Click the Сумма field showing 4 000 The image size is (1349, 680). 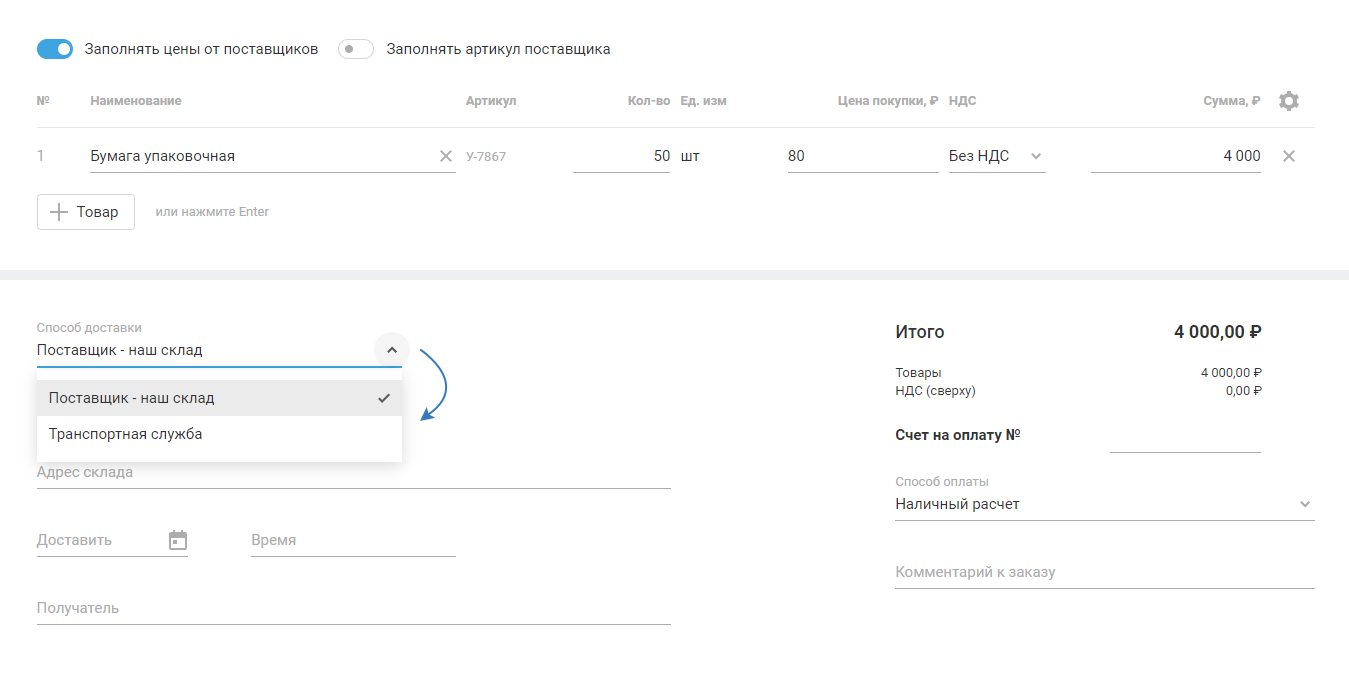1175,156
